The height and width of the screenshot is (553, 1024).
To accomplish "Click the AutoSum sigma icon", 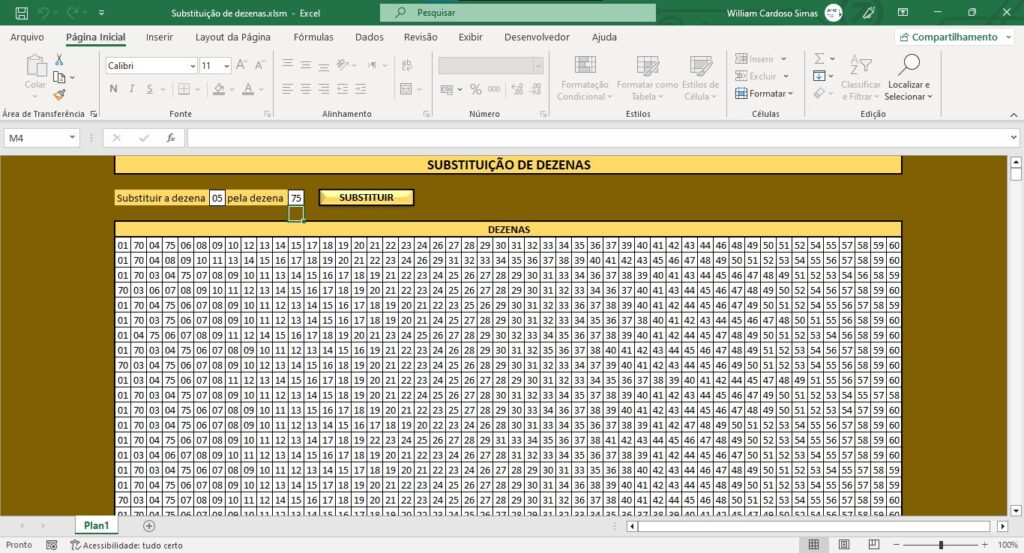I will [819, 59].
